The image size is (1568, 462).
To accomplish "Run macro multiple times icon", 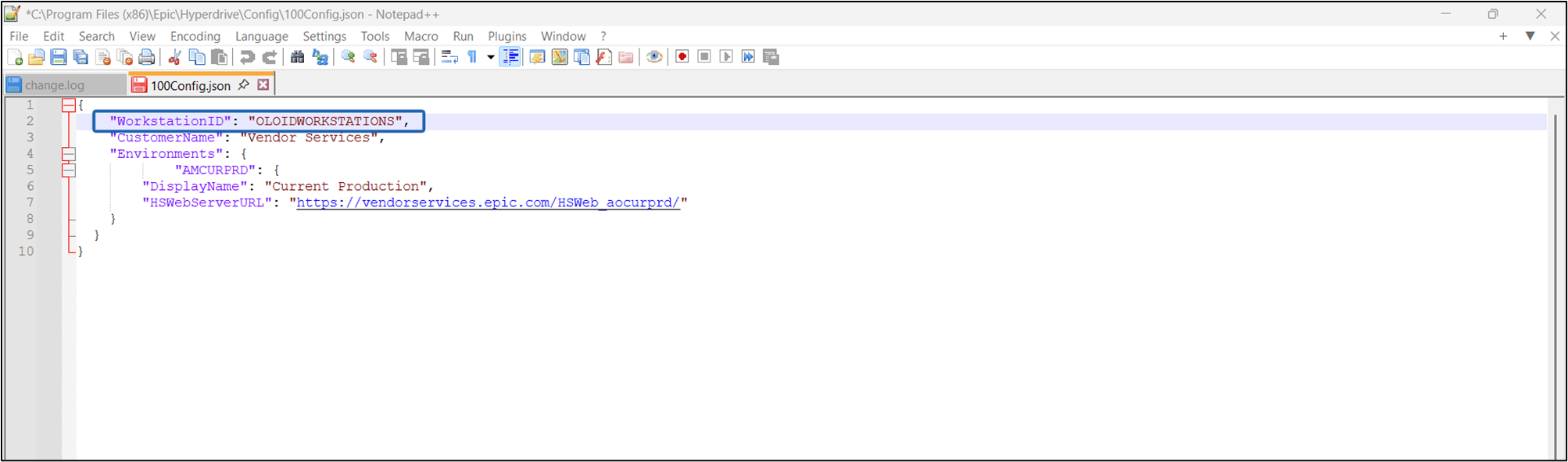I will point(748,57).
